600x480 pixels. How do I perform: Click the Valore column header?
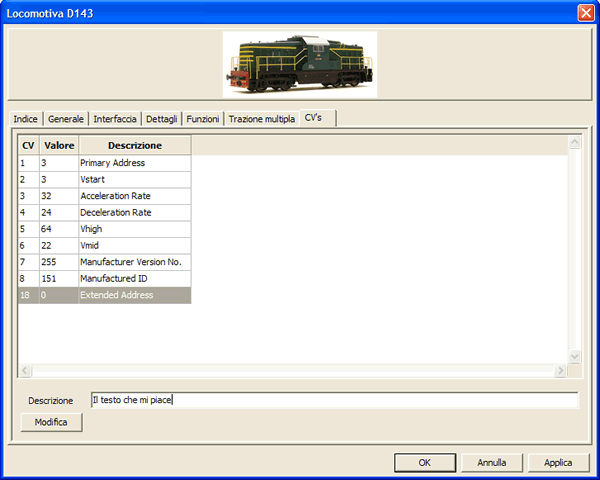[x=59, y=145]
